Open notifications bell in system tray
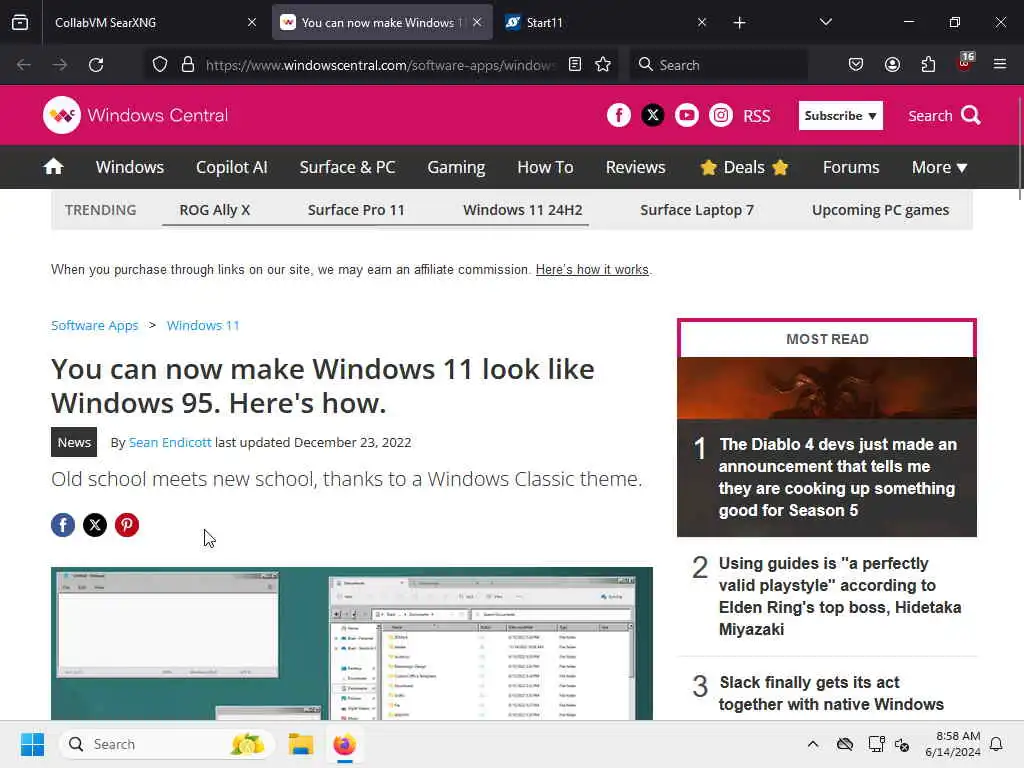The height and width of the screenshot is (768, 1024). point(996,744)
